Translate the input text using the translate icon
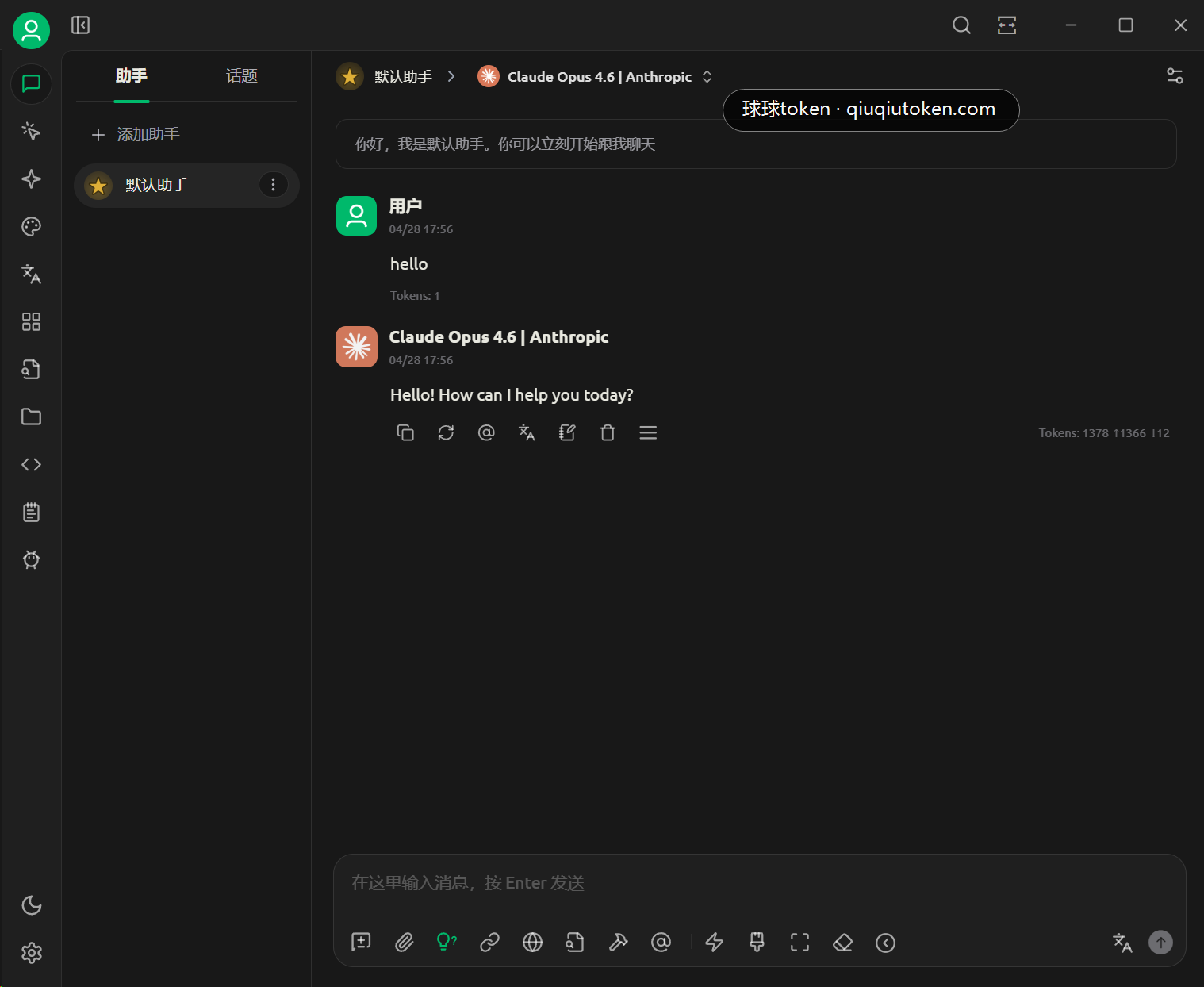This screenshot has height=987, width=1204. [x=1122, y=942]
